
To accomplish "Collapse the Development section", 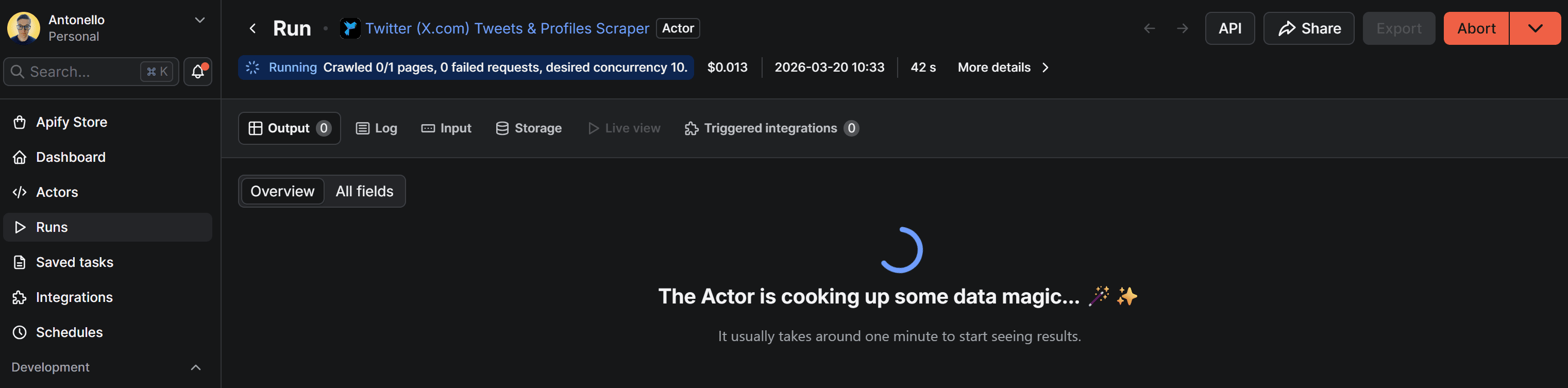I will [195, 367].
